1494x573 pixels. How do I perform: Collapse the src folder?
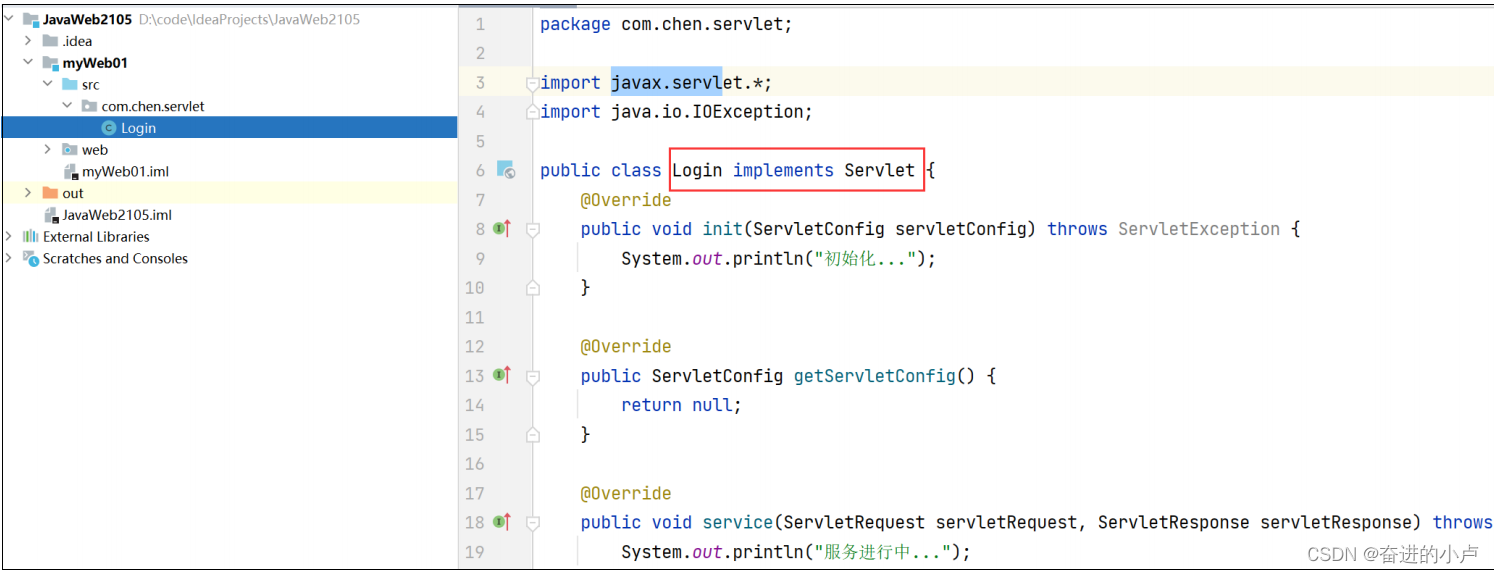(x=48, y=85)
